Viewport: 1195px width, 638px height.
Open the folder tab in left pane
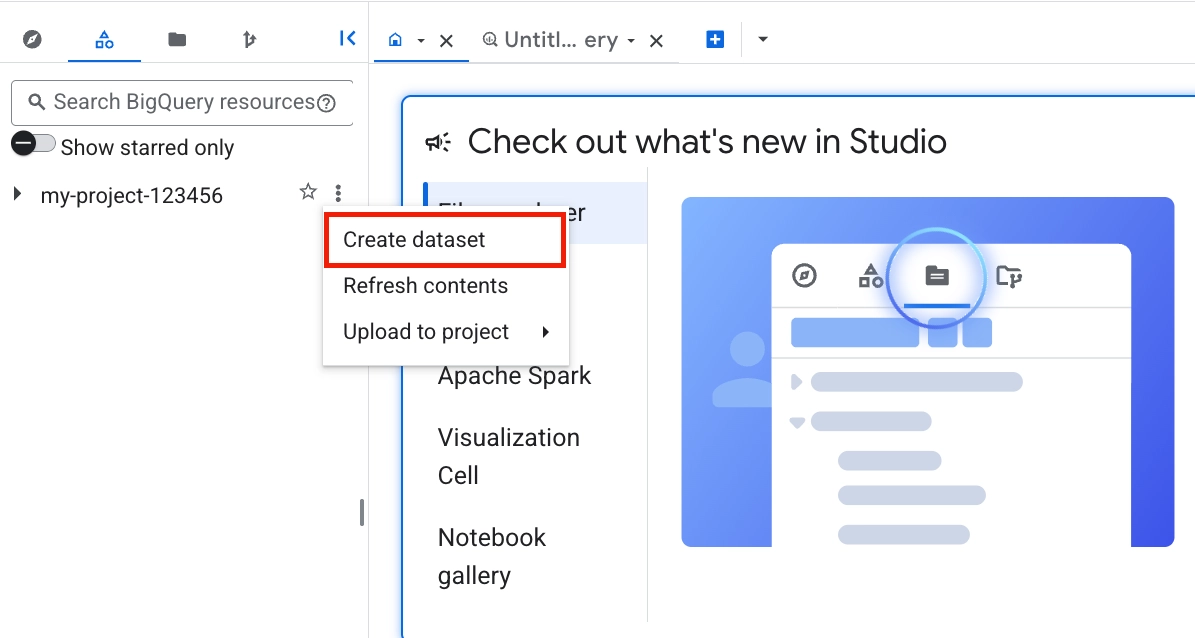(x=177, y=39)
